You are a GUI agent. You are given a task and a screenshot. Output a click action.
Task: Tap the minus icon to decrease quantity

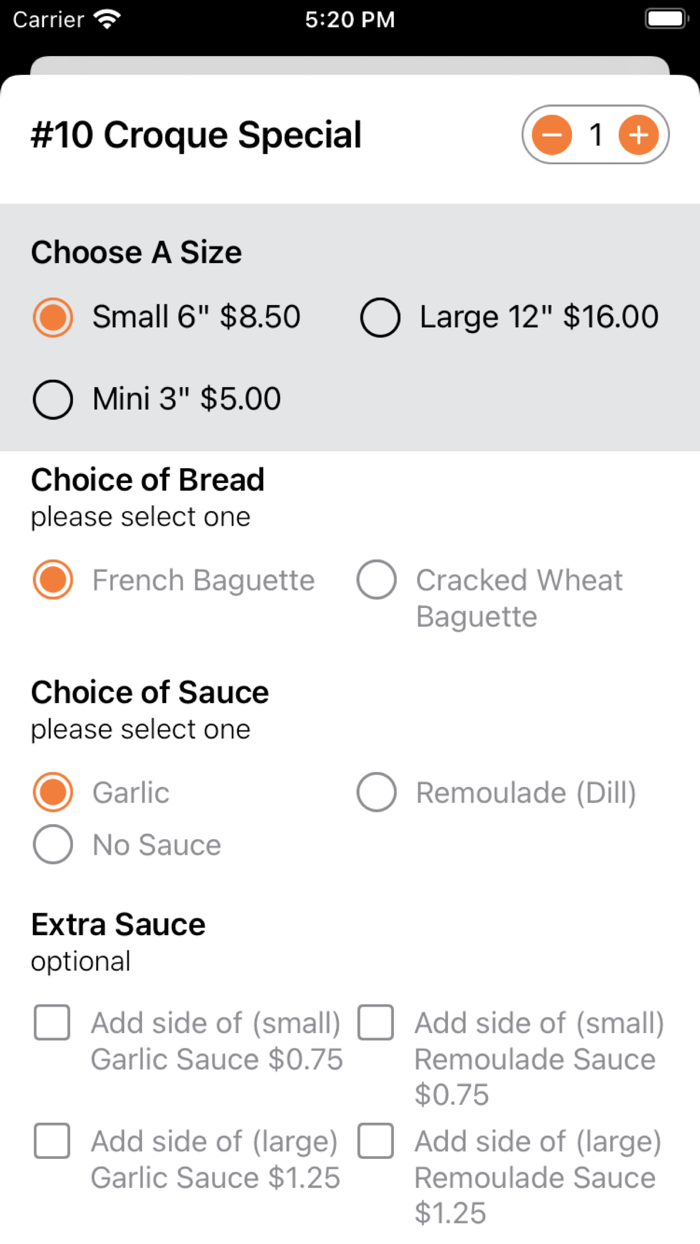[x=551, y=134]
